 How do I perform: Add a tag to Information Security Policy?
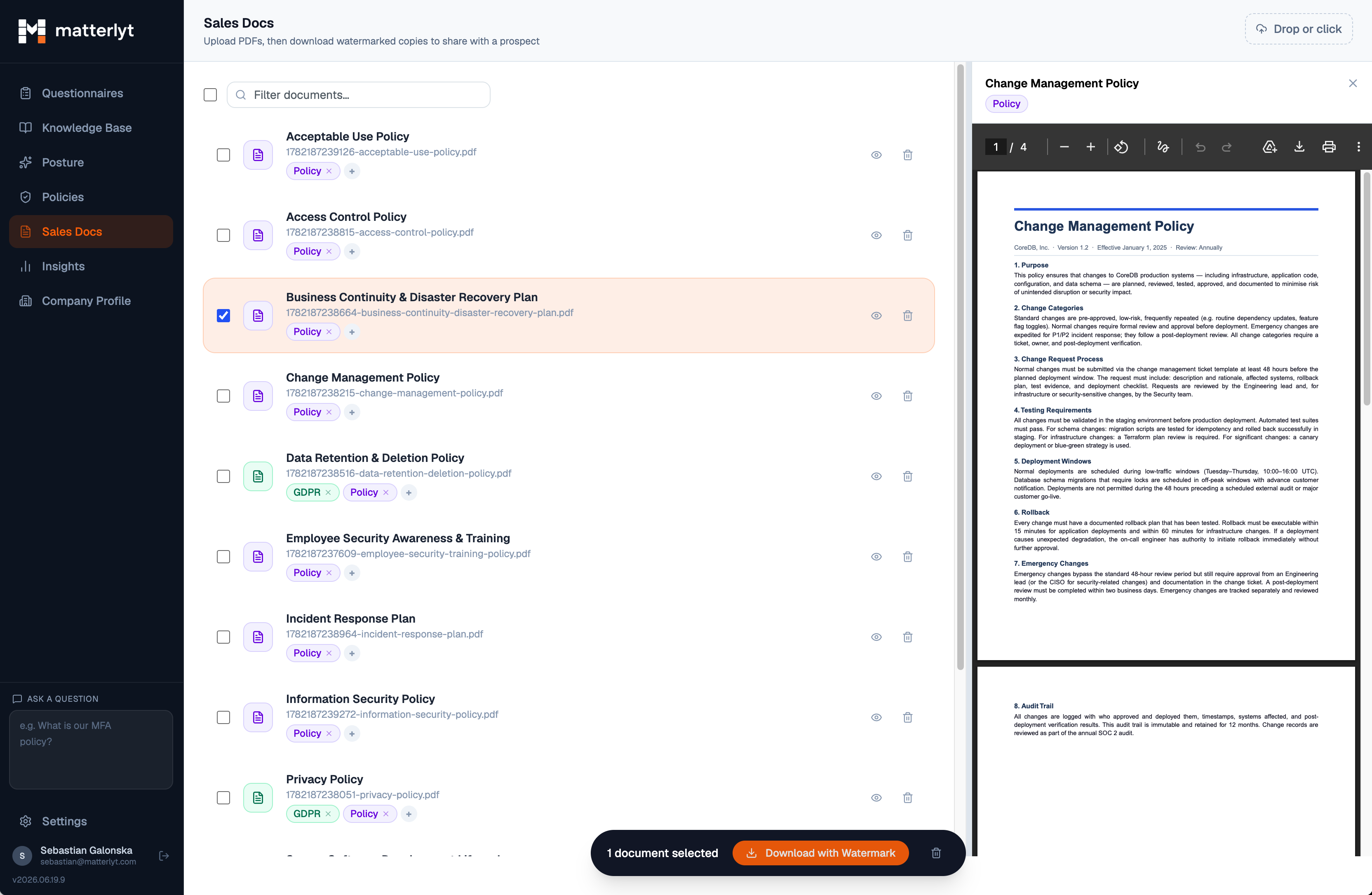click(x=352, y=733)
